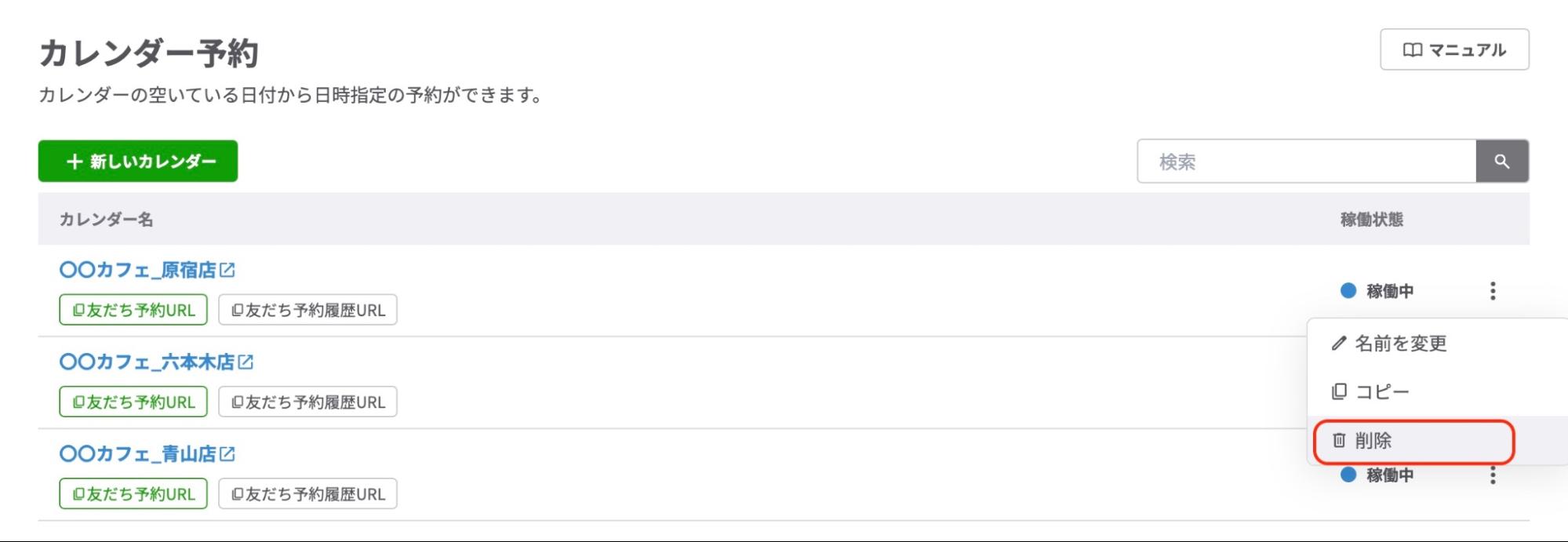
Task: Open external link icon beside 青山店
Action: tap(227, 453)
